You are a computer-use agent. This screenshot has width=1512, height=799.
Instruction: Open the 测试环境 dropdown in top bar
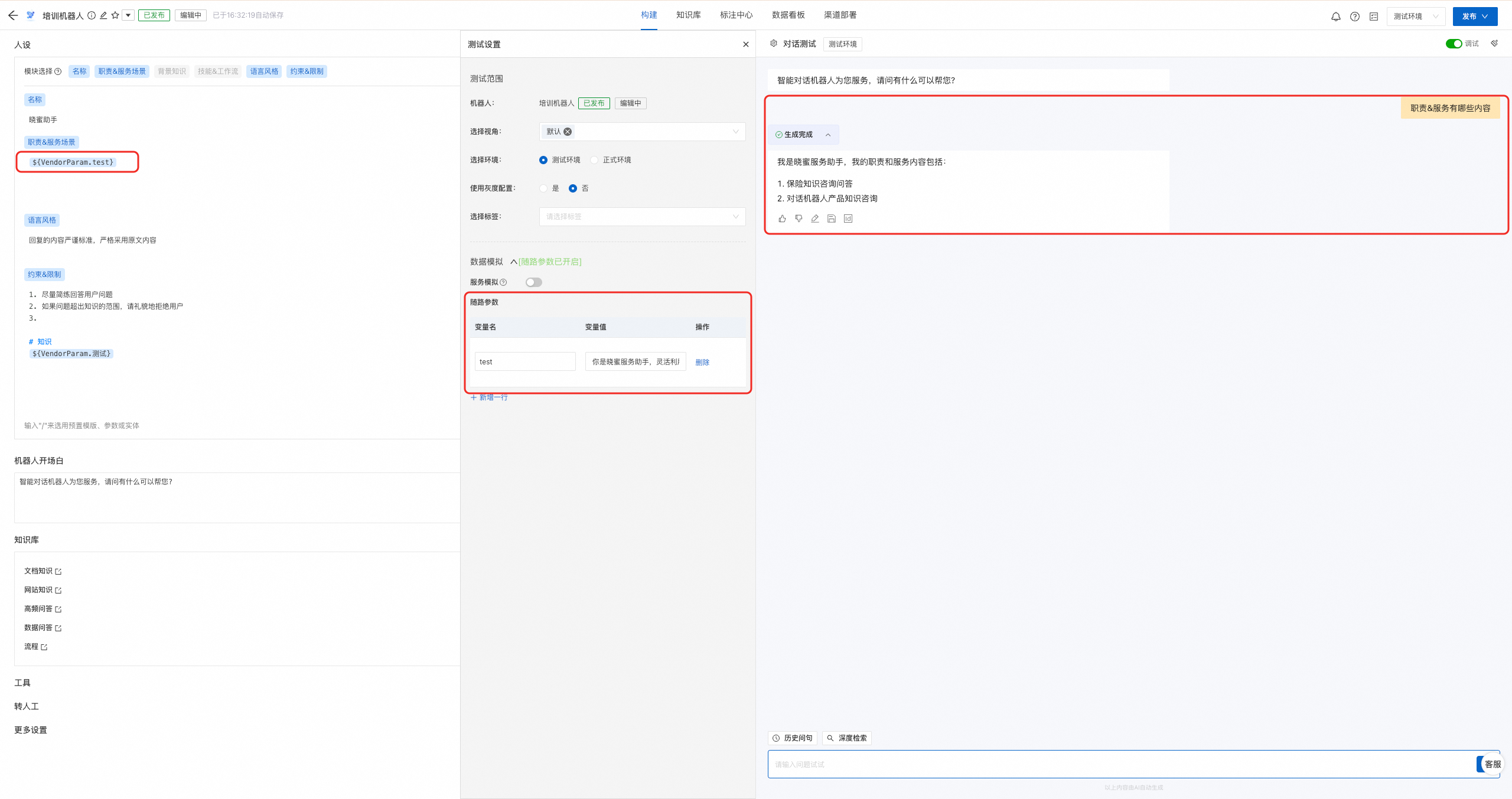(1416, 17)
